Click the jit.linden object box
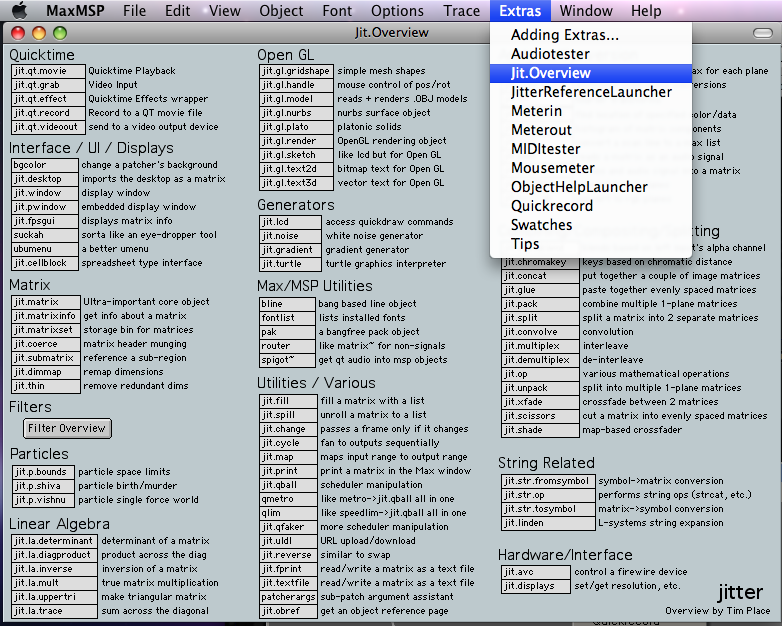Image resolution: width=782 pixels, height=626 pixels. (548, 523)
